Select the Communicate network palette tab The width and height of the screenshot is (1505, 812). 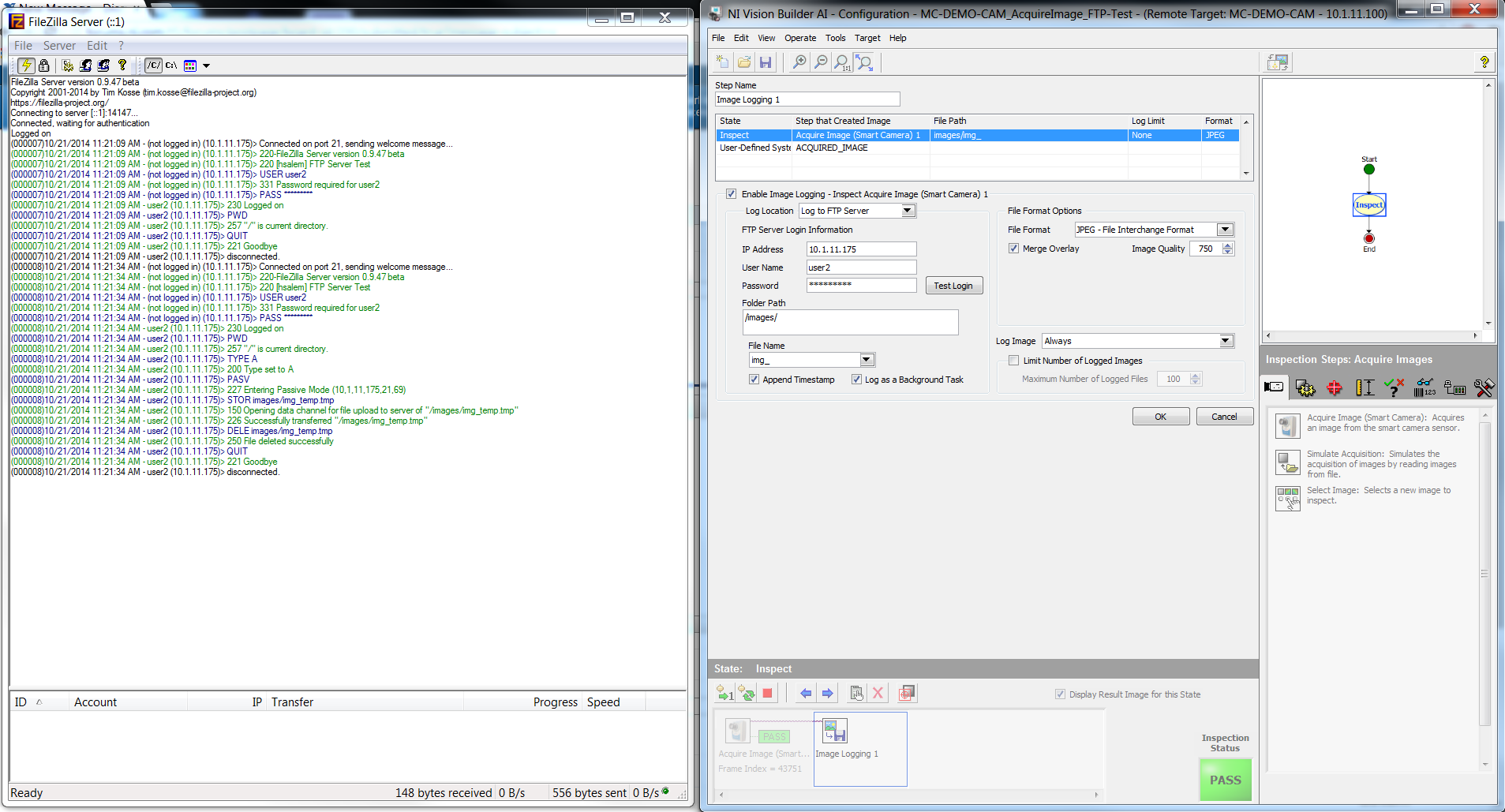1454,387
